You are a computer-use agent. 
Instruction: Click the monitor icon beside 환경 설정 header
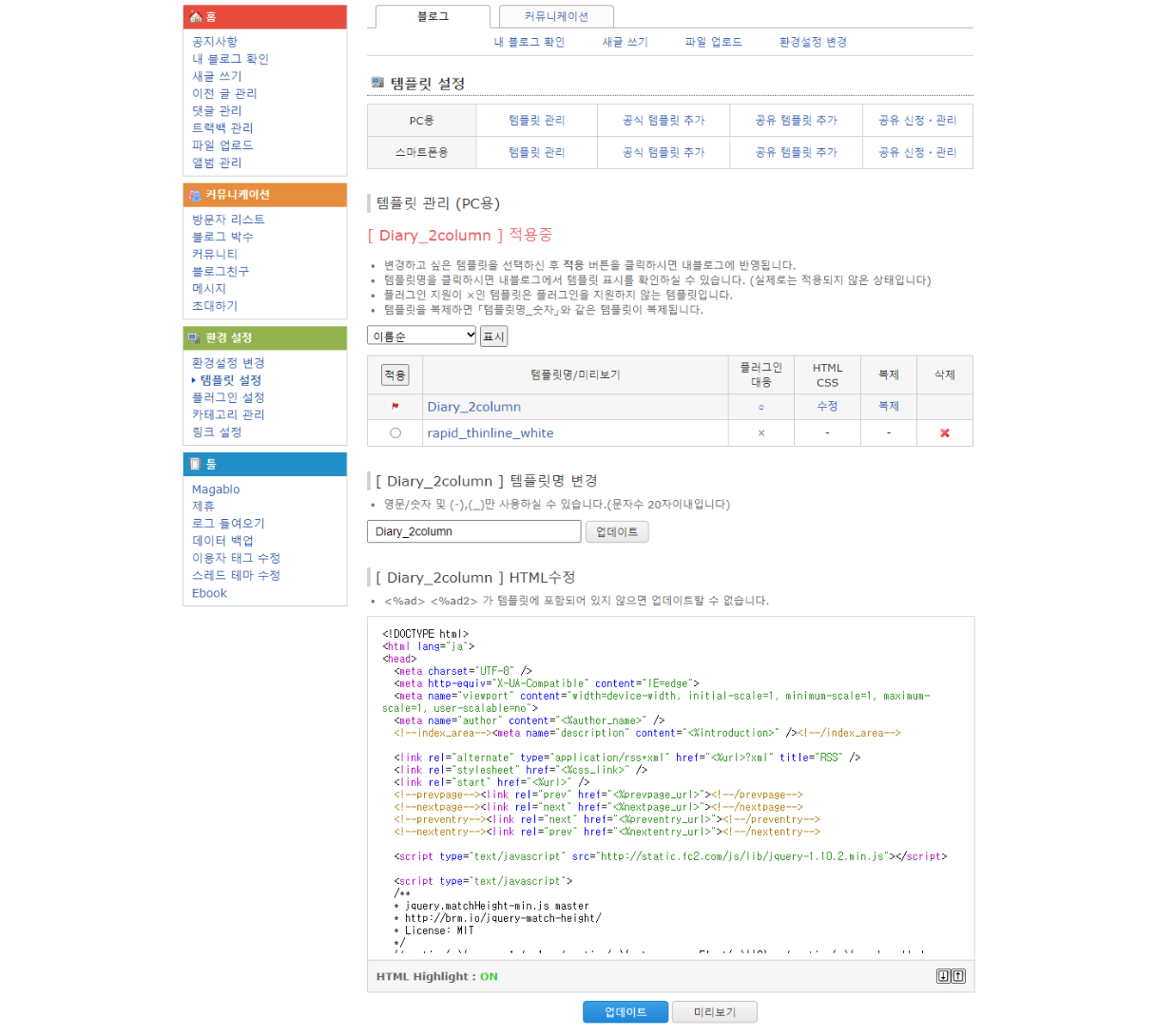(x=195, y=338)
